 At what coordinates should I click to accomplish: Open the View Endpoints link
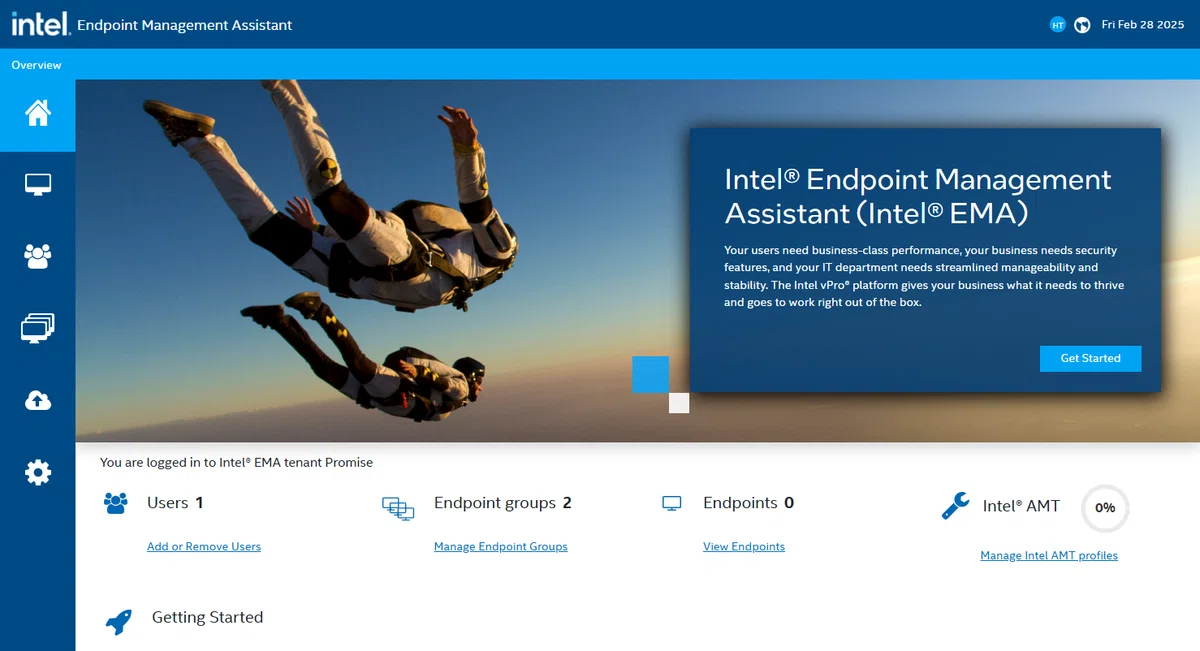744,547
